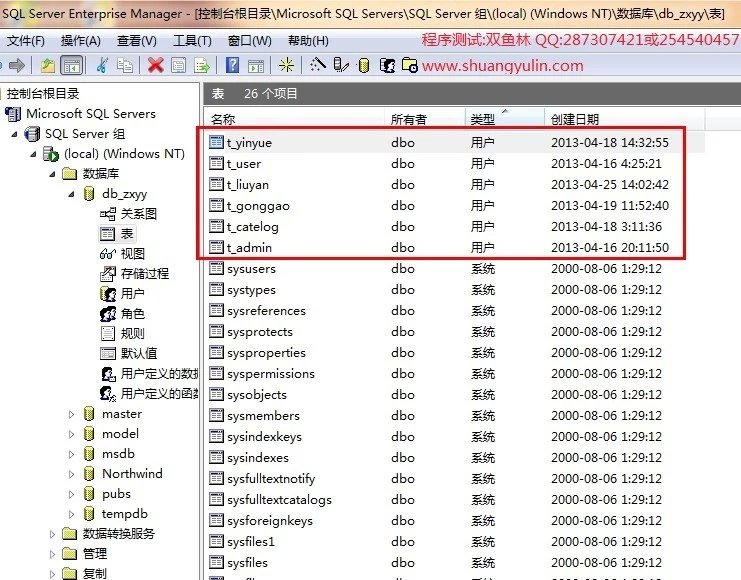Click the sysobjects table icon

coord(216,394)
